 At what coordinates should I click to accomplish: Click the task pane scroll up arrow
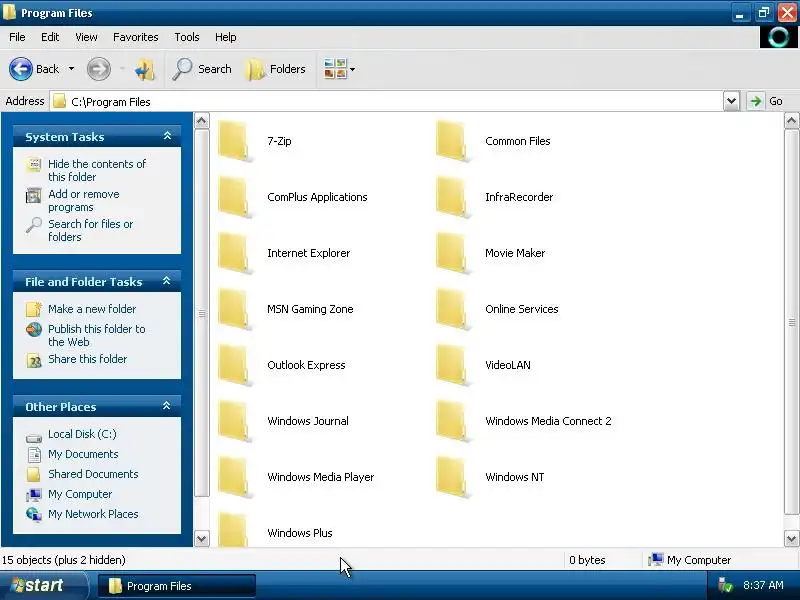coord(202,121)
